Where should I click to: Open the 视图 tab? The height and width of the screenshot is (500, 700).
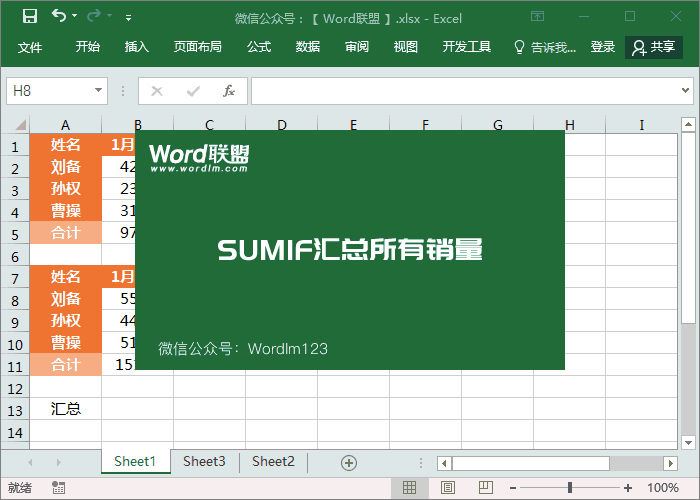click(x=405, y=46)
